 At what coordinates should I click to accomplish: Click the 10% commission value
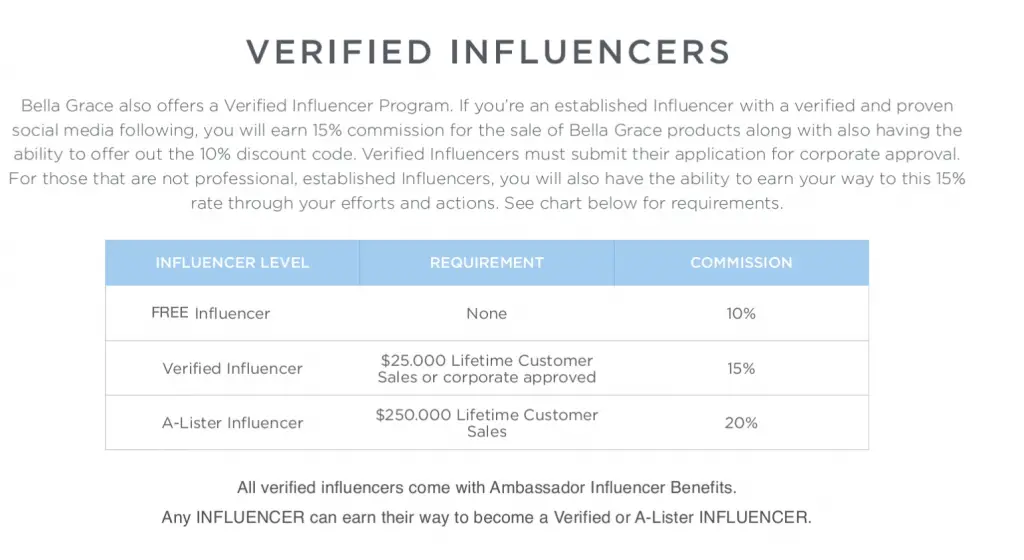(741, 313)
